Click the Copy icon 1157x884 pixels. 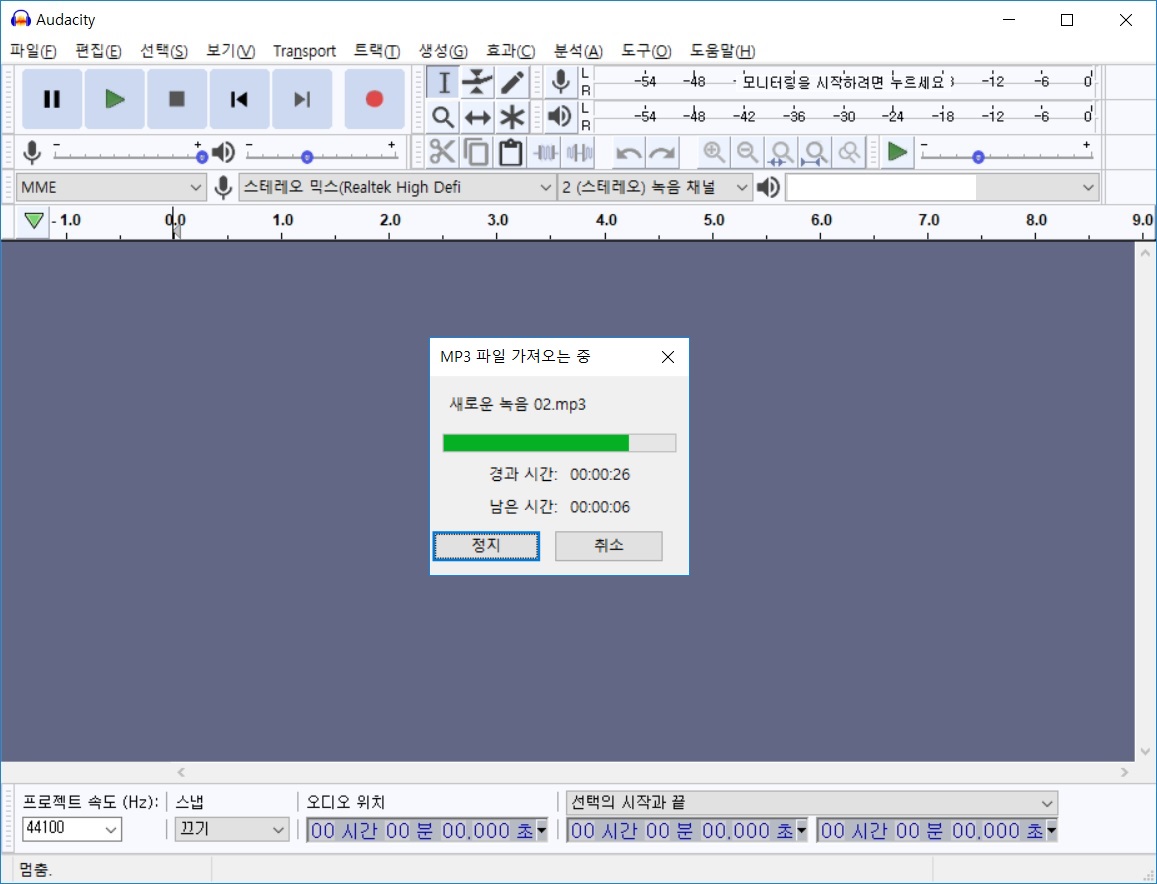(x=477, y=153)
